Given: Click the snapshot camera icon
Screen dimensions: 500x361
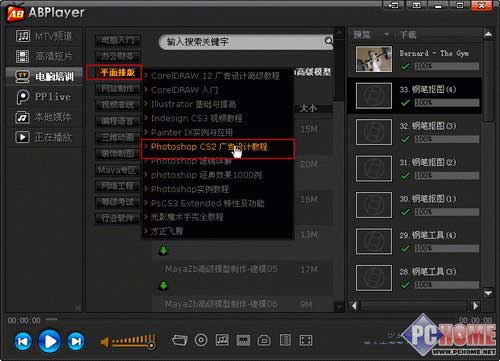Looking at the screenshot, I should 264,340.
